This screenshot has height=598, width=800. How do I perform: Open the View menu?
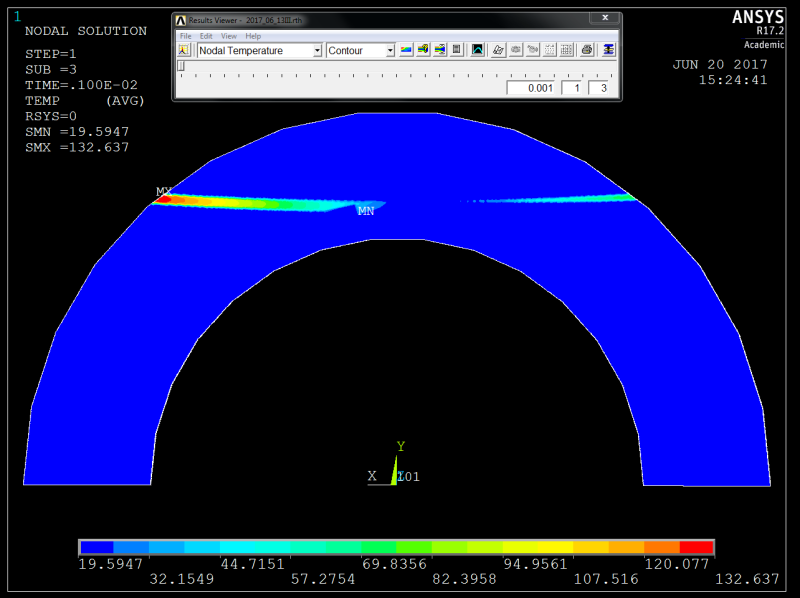pos(229,36)
